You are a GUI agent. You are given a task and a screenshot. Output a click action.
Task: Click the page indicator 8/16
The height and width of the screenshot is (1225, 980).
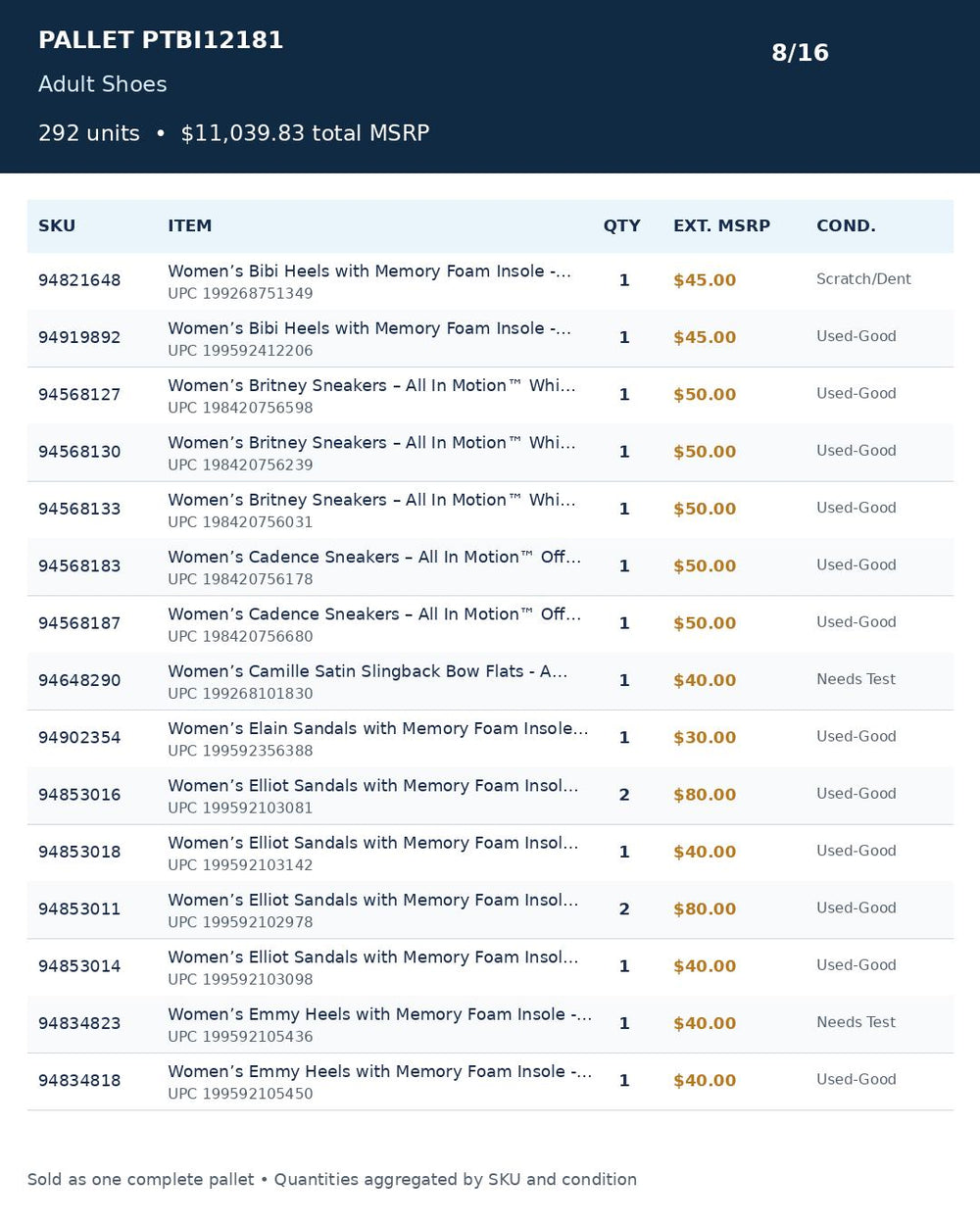[x=800, y=53]
